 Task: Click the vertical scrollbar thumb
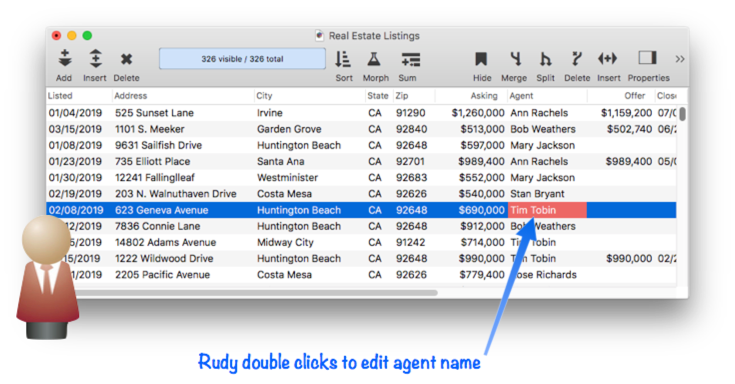(x=682, y=114)
